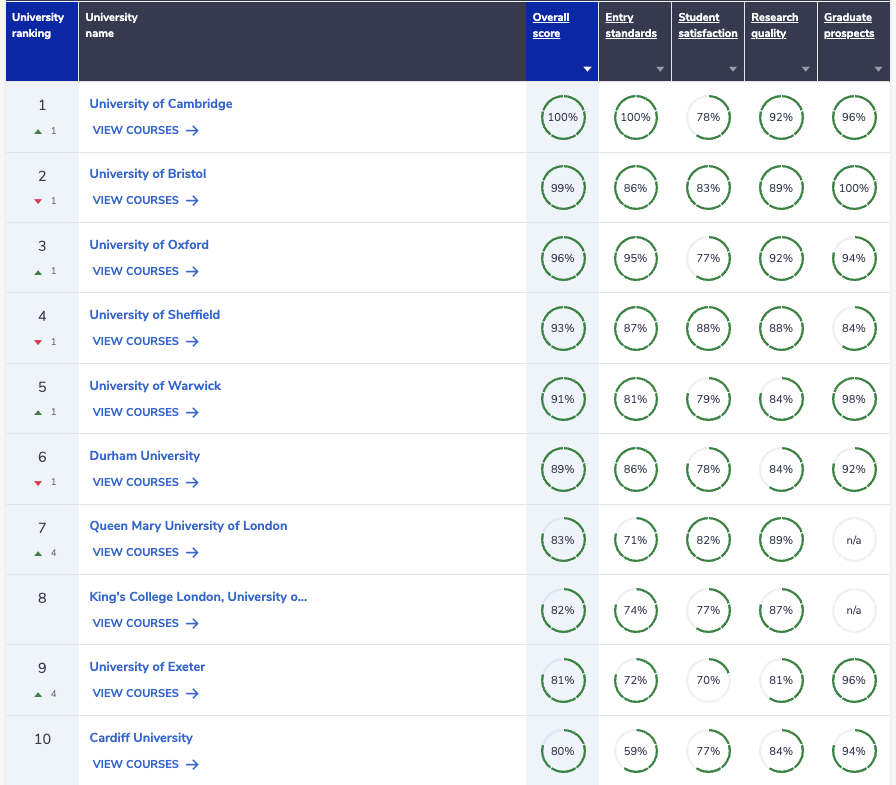
Task: View courses for University of Bristol
Action: point(145,201)
